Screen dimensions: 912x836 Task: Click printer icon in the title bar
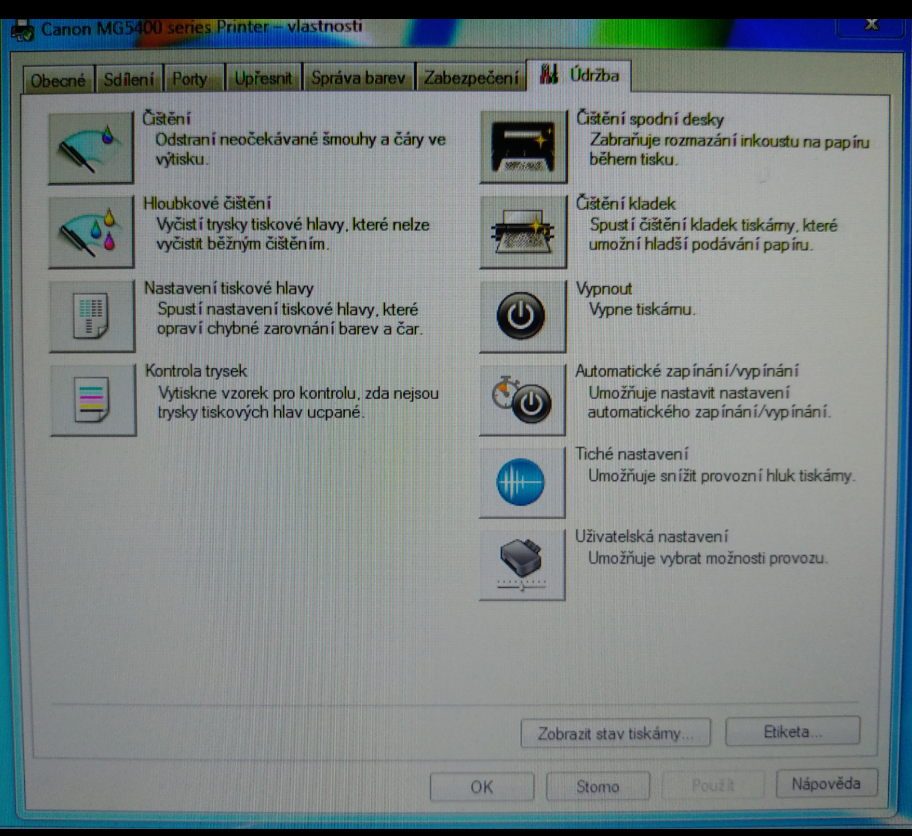pyautogui.click(x=23, y=30)
